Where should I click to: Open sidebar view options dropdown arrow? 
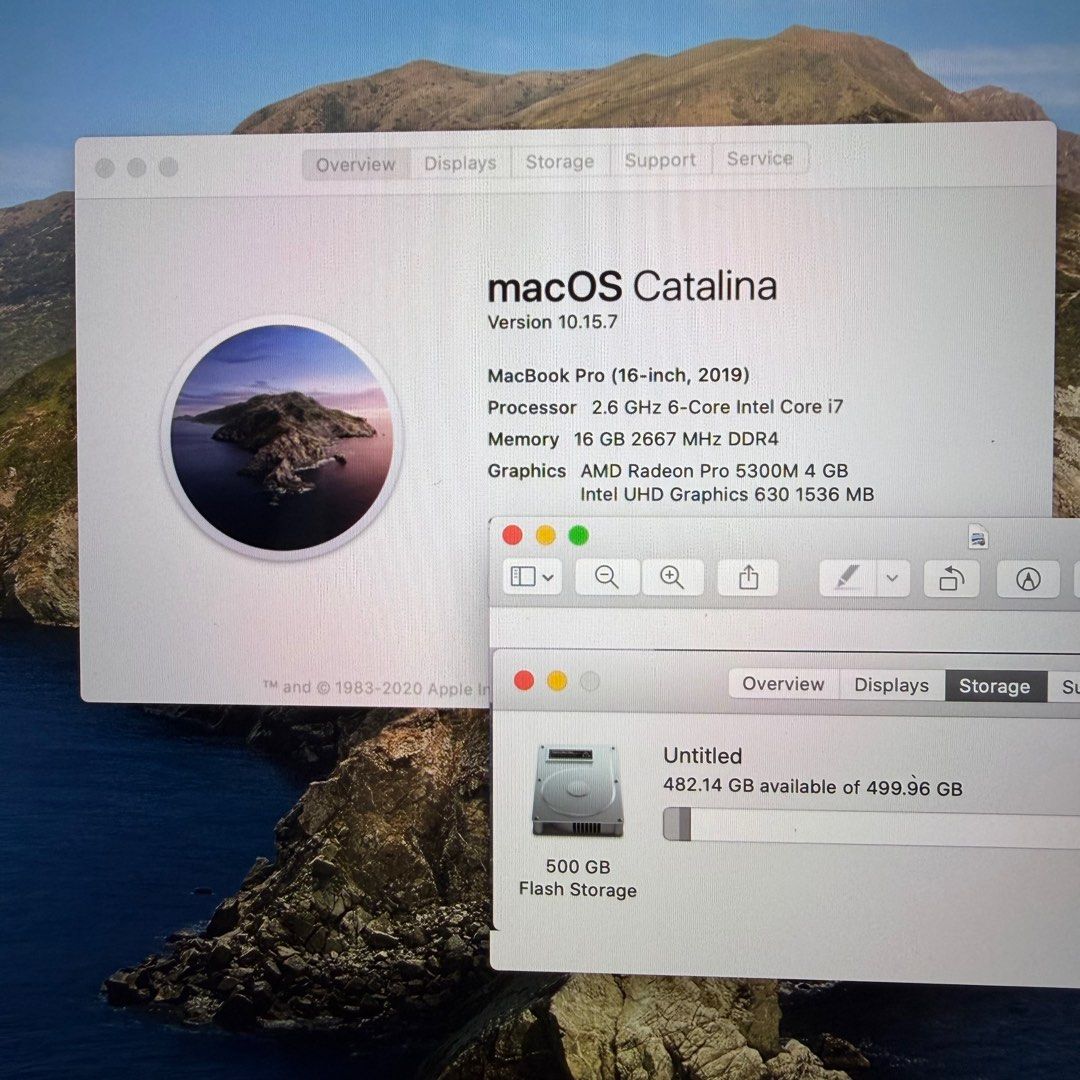click(548, 577)
